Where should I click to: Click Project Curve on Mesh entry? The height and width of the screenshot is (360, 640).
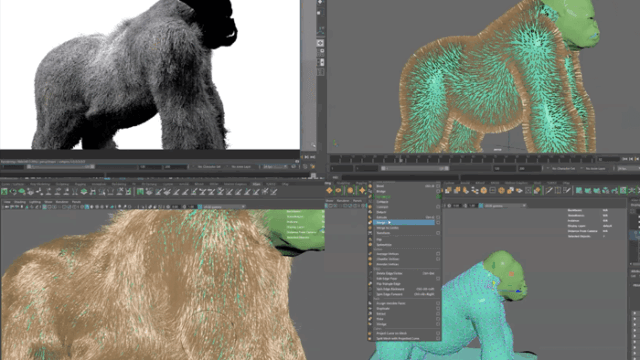391,333
